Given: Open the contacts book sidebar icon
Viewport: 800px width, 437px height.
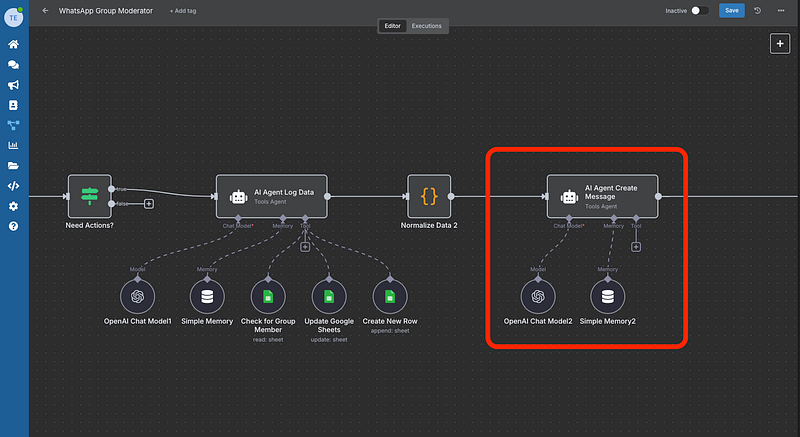Looking at the screenshot, I should (13, 105).
